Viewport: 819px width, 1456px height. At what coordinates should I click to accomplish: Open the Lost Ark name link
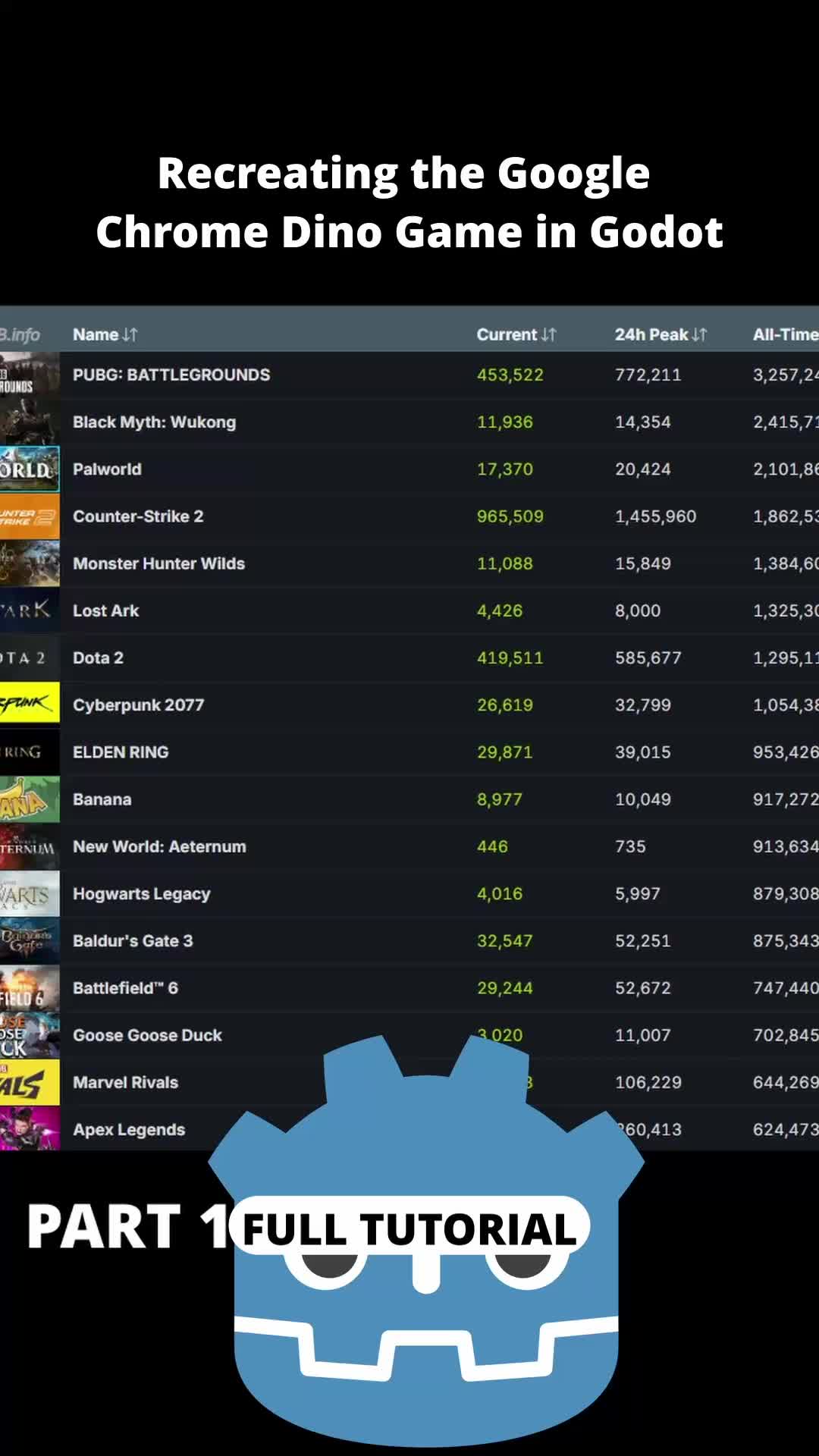[x=105, y=610]
